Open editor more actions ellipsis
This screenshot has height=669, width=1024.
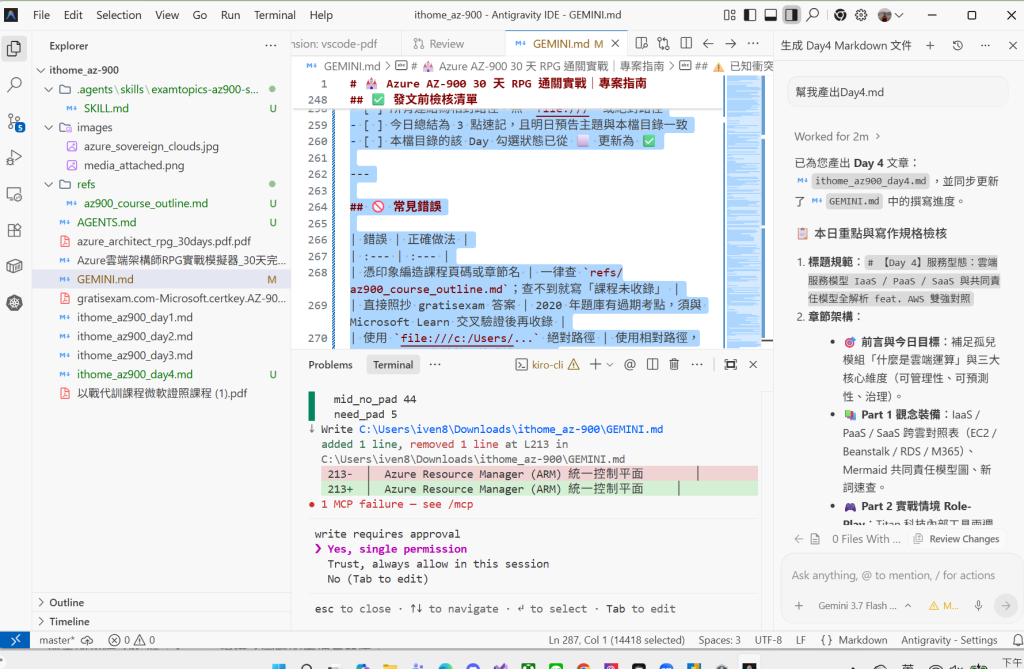pos(753,44)
